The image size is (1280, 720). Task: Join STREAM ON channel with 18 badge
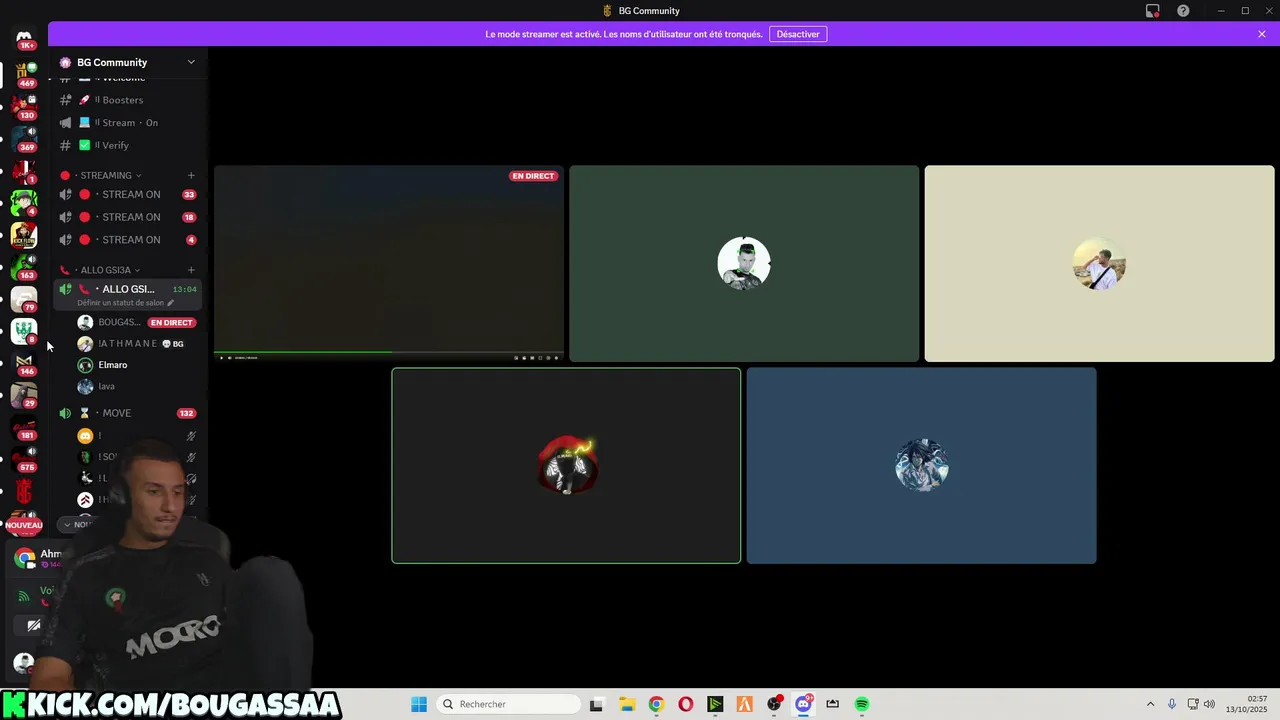pos(128,217)
